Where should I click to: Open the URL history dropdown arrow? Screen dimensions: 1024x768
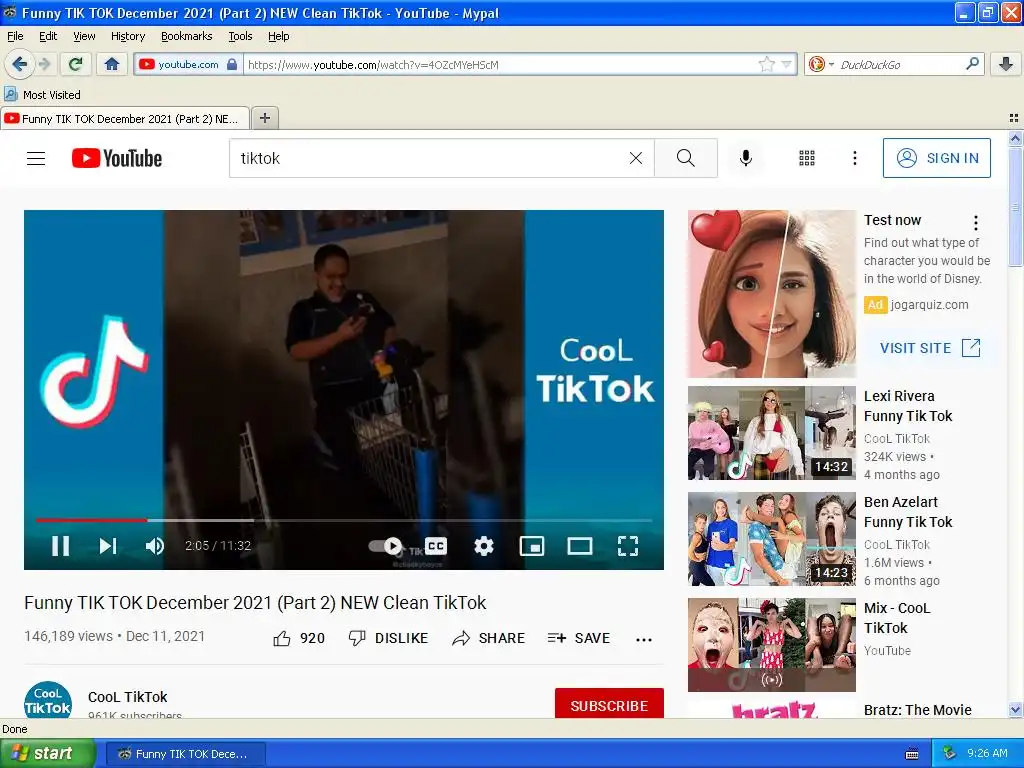787,64
